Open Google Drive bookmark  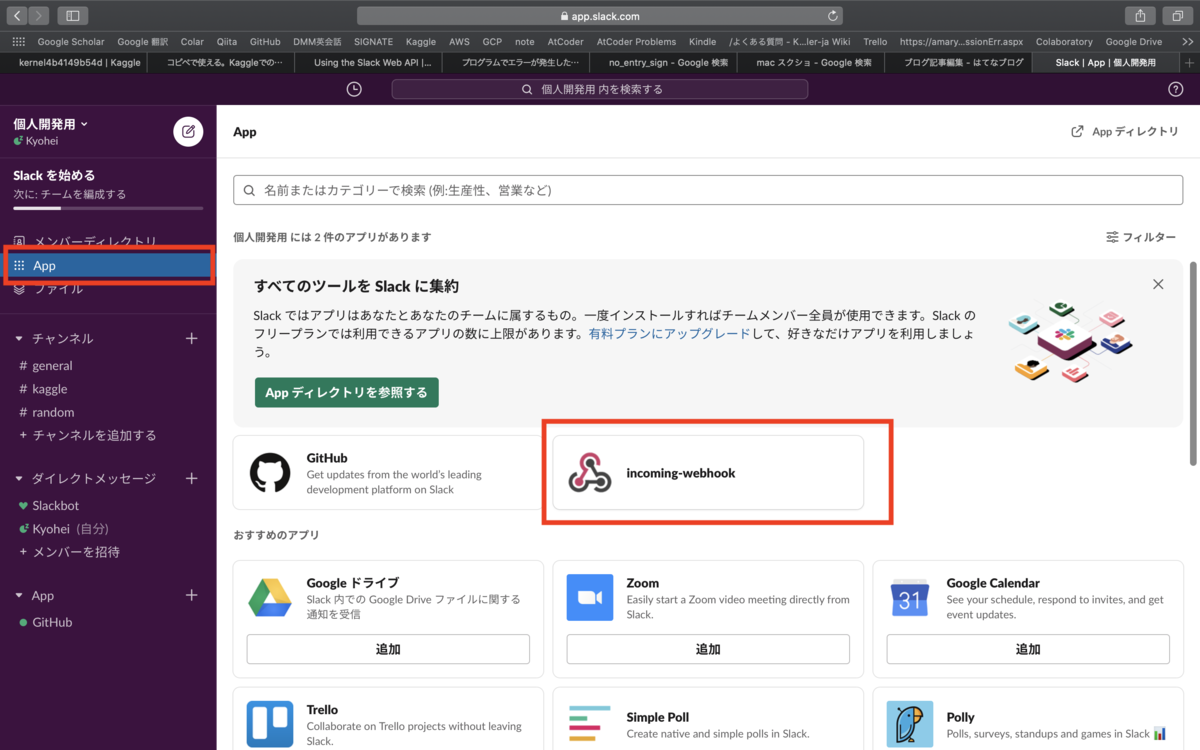[x=1134, y=42]
